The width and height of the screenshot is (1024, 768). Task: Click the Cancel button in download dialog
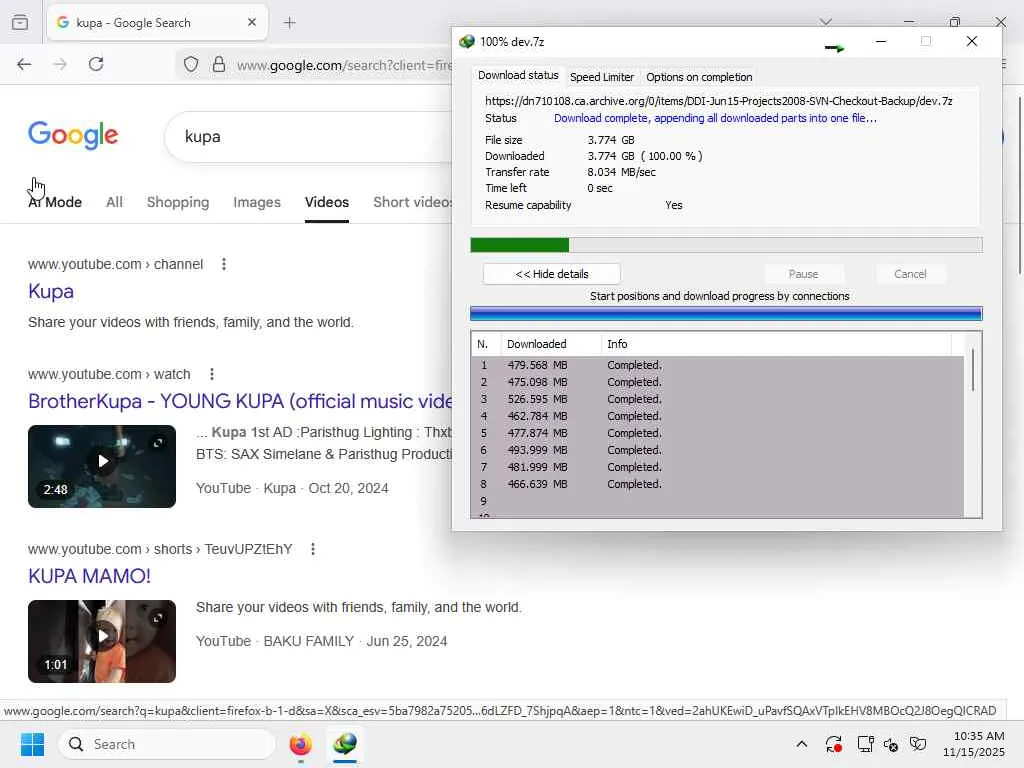tap(910, 274)
